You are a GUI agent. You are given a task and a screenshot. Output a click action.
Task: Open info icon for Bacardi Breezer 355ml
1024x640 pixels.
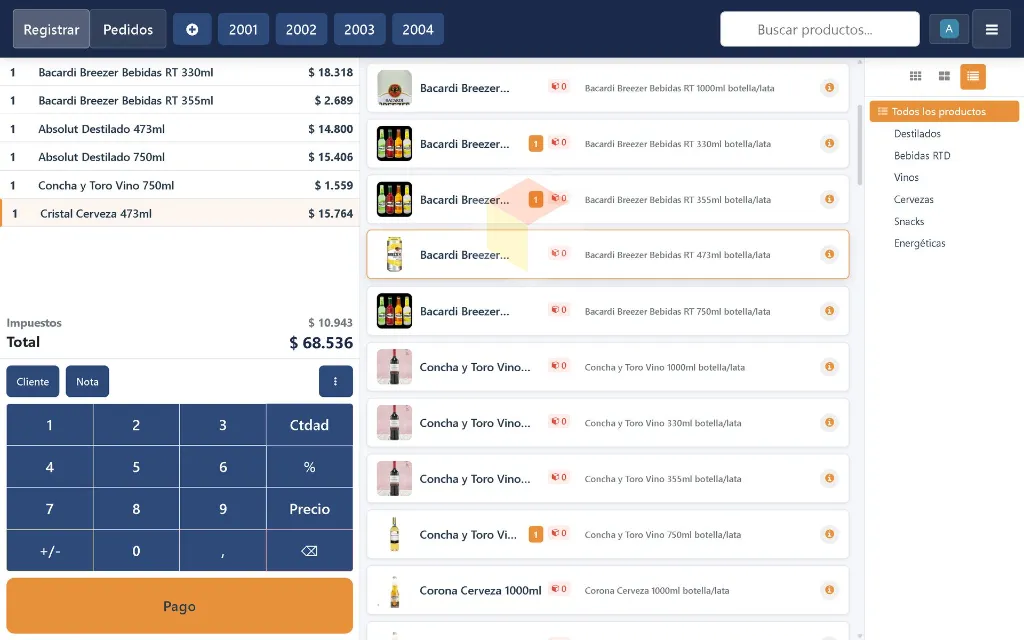[829, 199]
